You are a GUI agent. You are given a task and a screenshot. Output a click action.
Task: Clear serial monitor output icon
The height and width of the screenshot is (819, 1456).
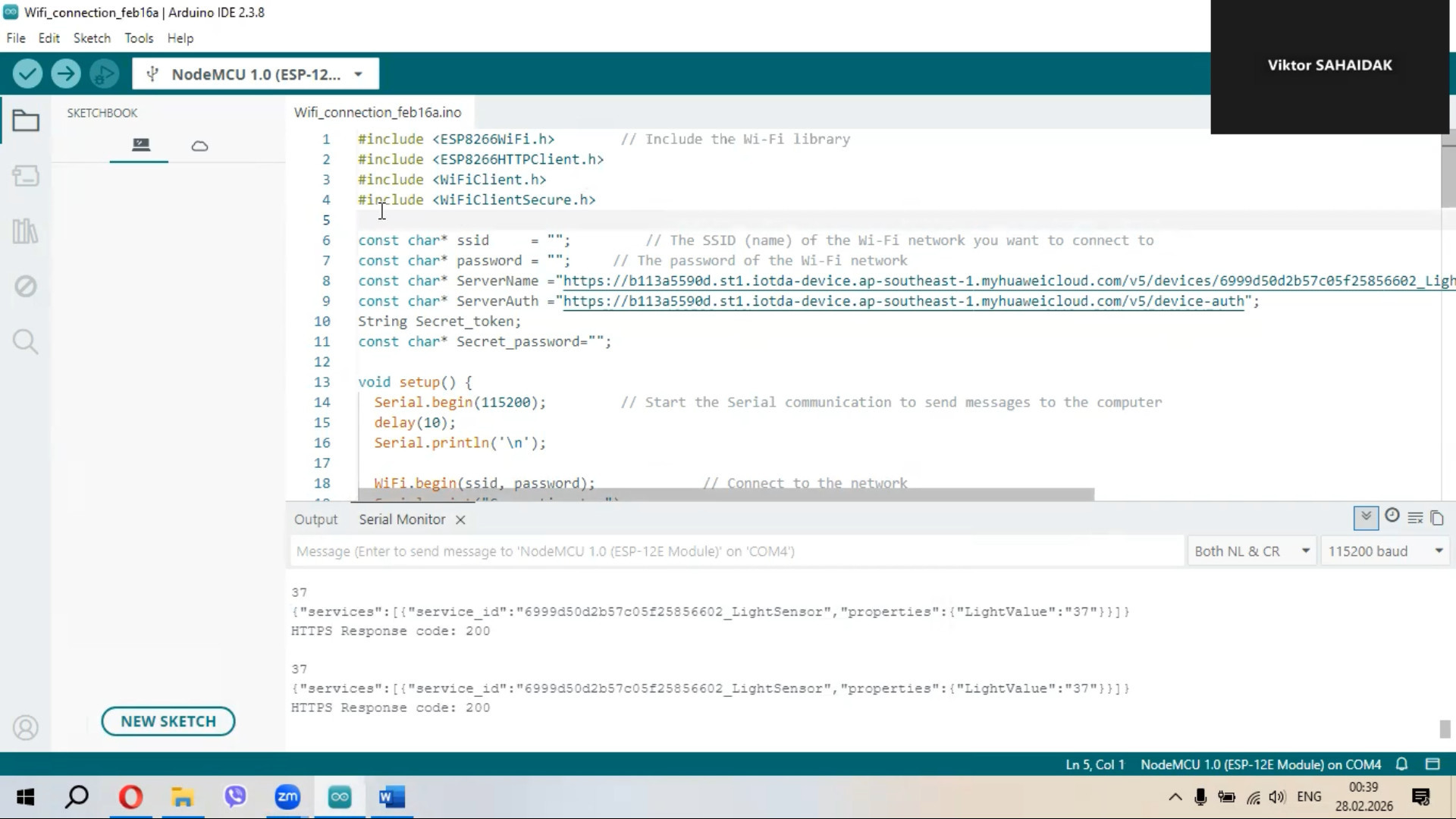pyautogui.click(x=1415, y=518)
